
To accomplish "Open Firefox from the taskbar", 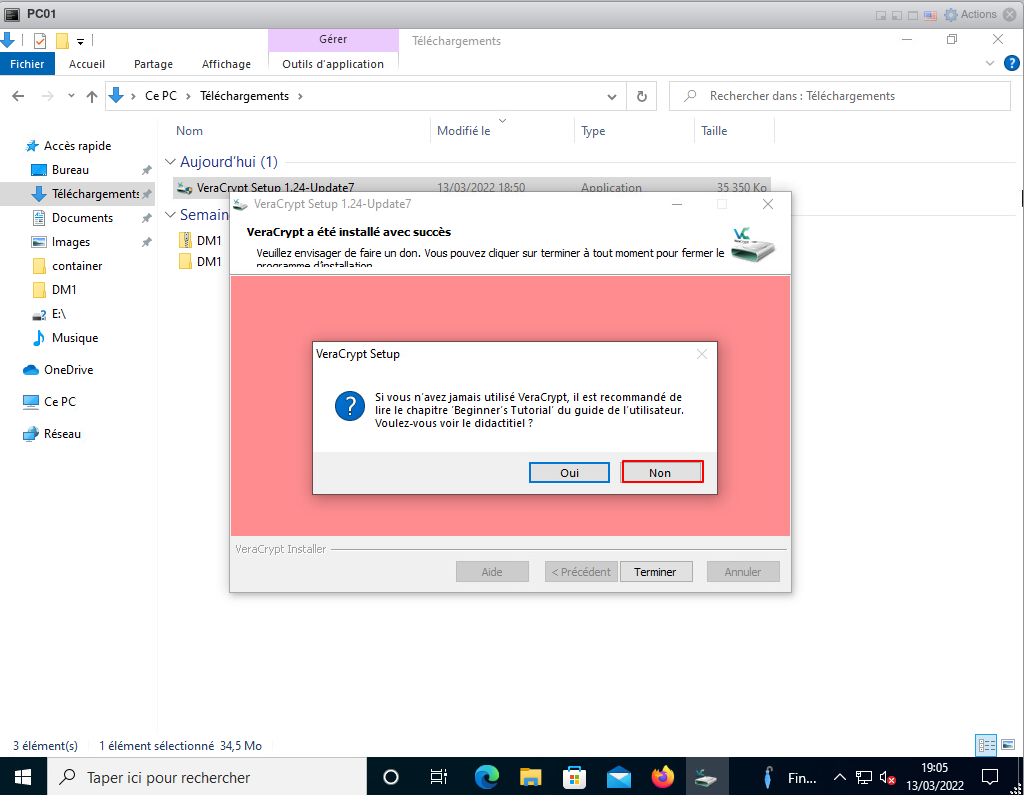I will (662, 777).
